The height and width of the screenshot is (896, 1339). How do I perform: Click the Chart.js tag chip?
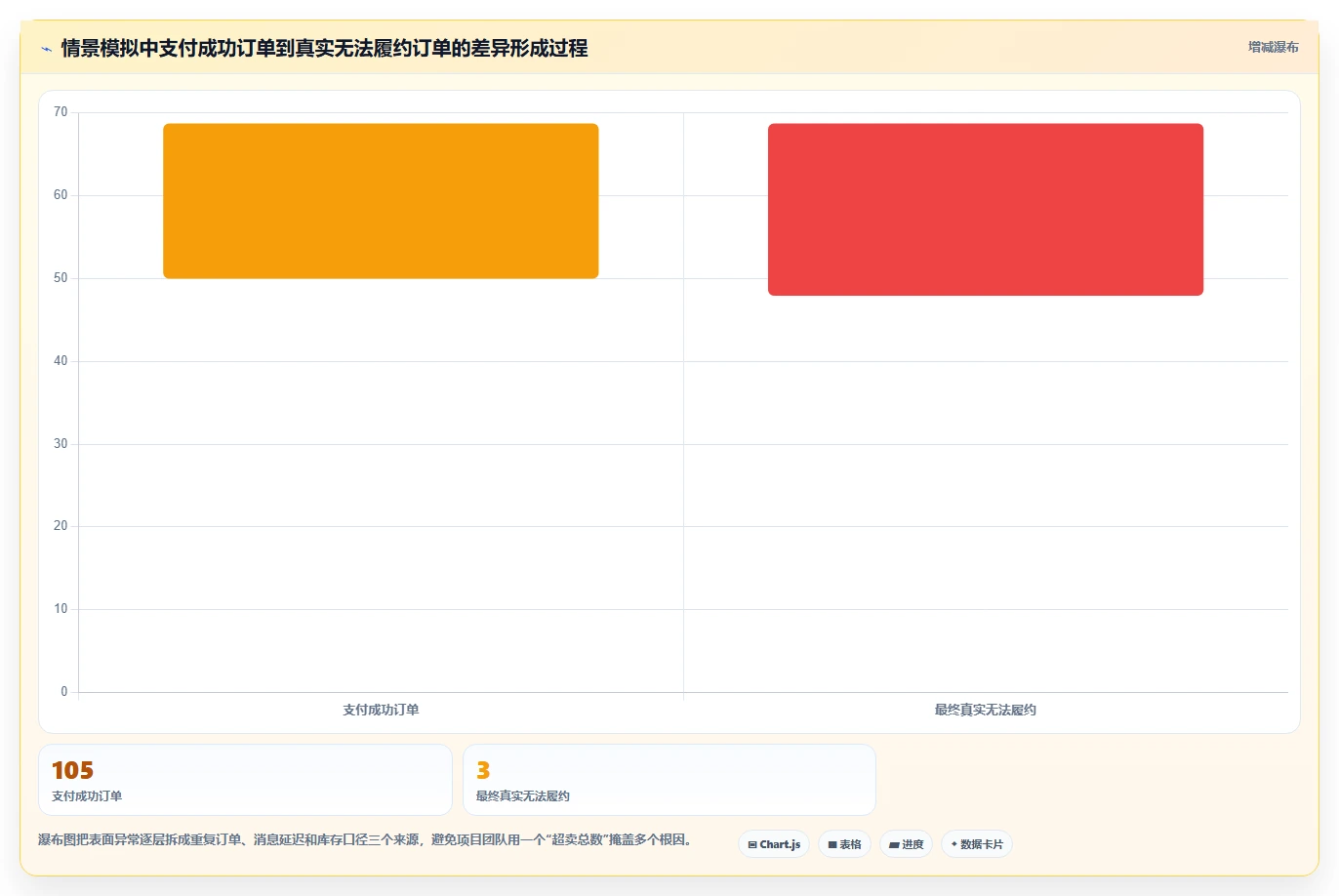774,844
